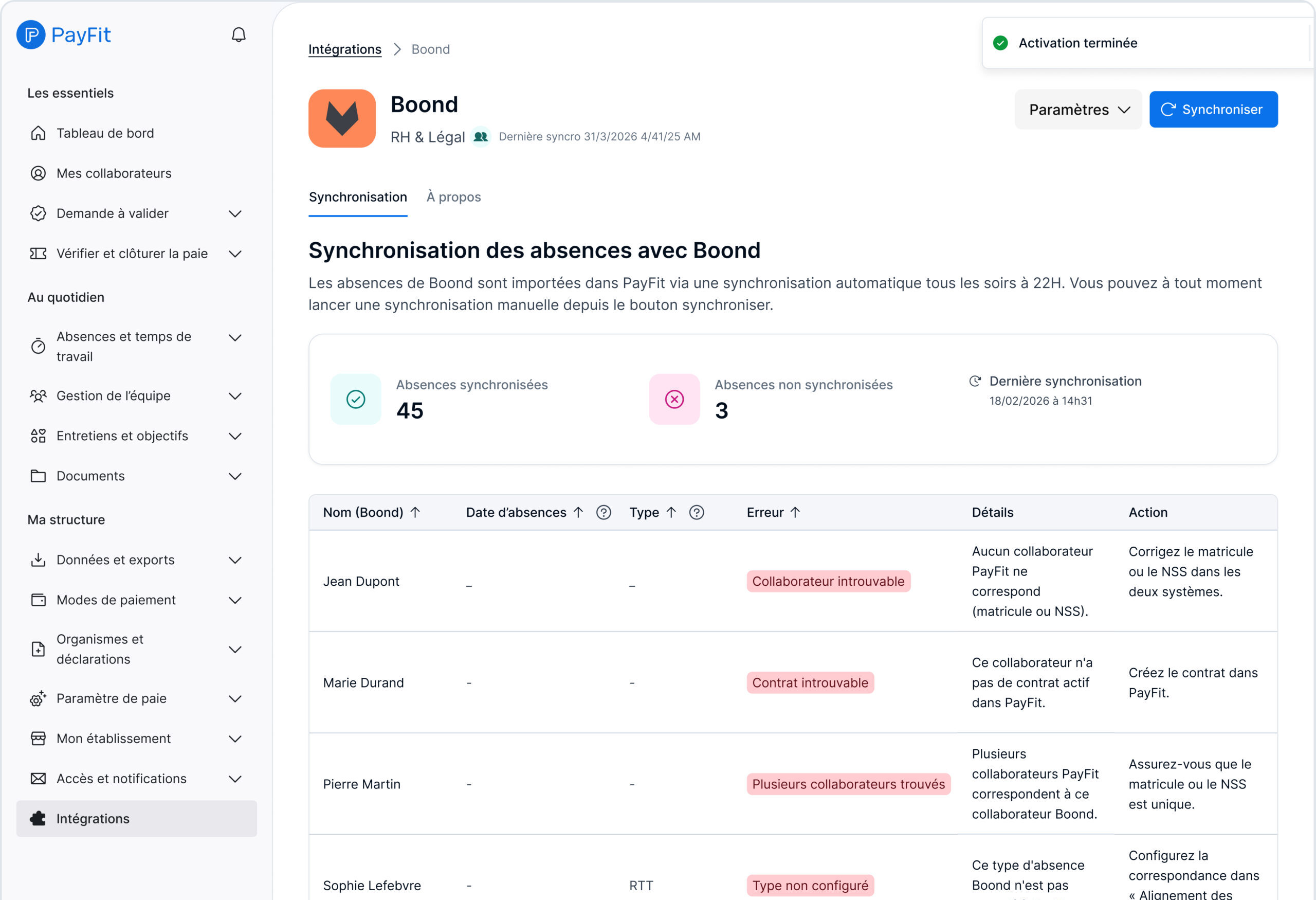1316x900 pixels.
Task: Click the Activation terminée notification
Action: (1148, 43)
